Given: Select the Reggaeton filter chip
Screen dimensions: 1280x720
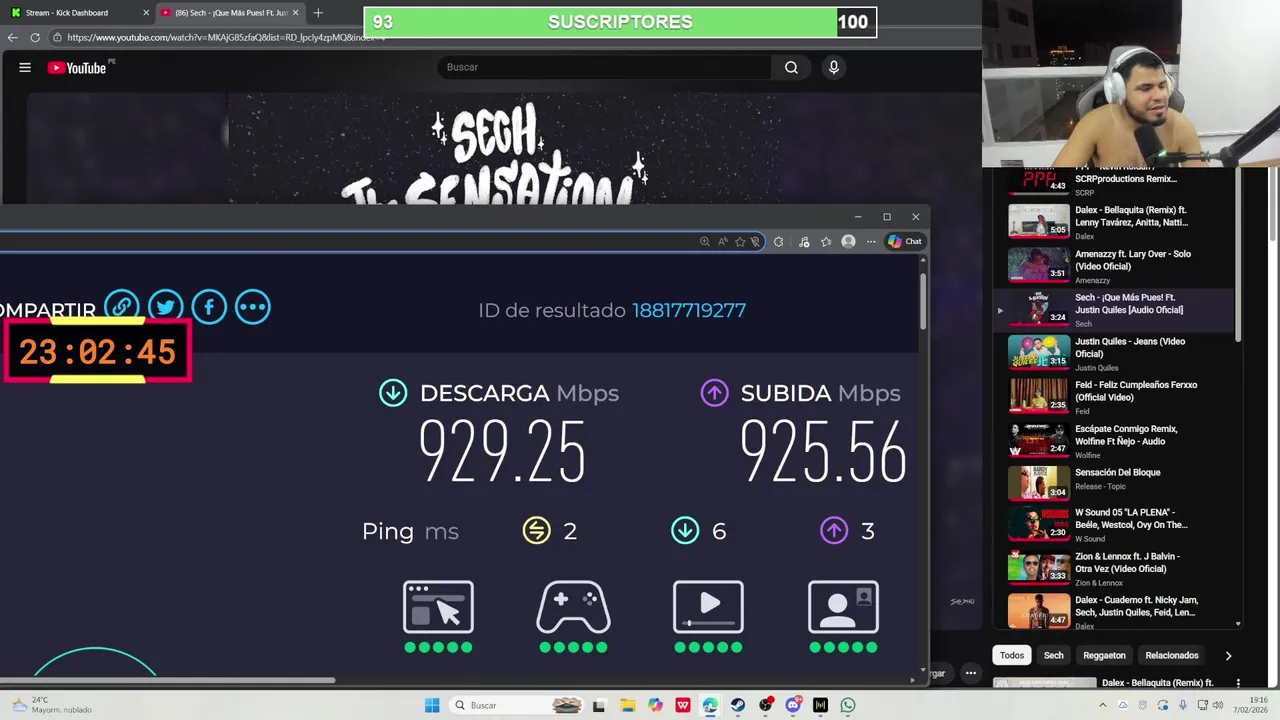Looking at the screenshot, I should click(x=1104, y=655).
